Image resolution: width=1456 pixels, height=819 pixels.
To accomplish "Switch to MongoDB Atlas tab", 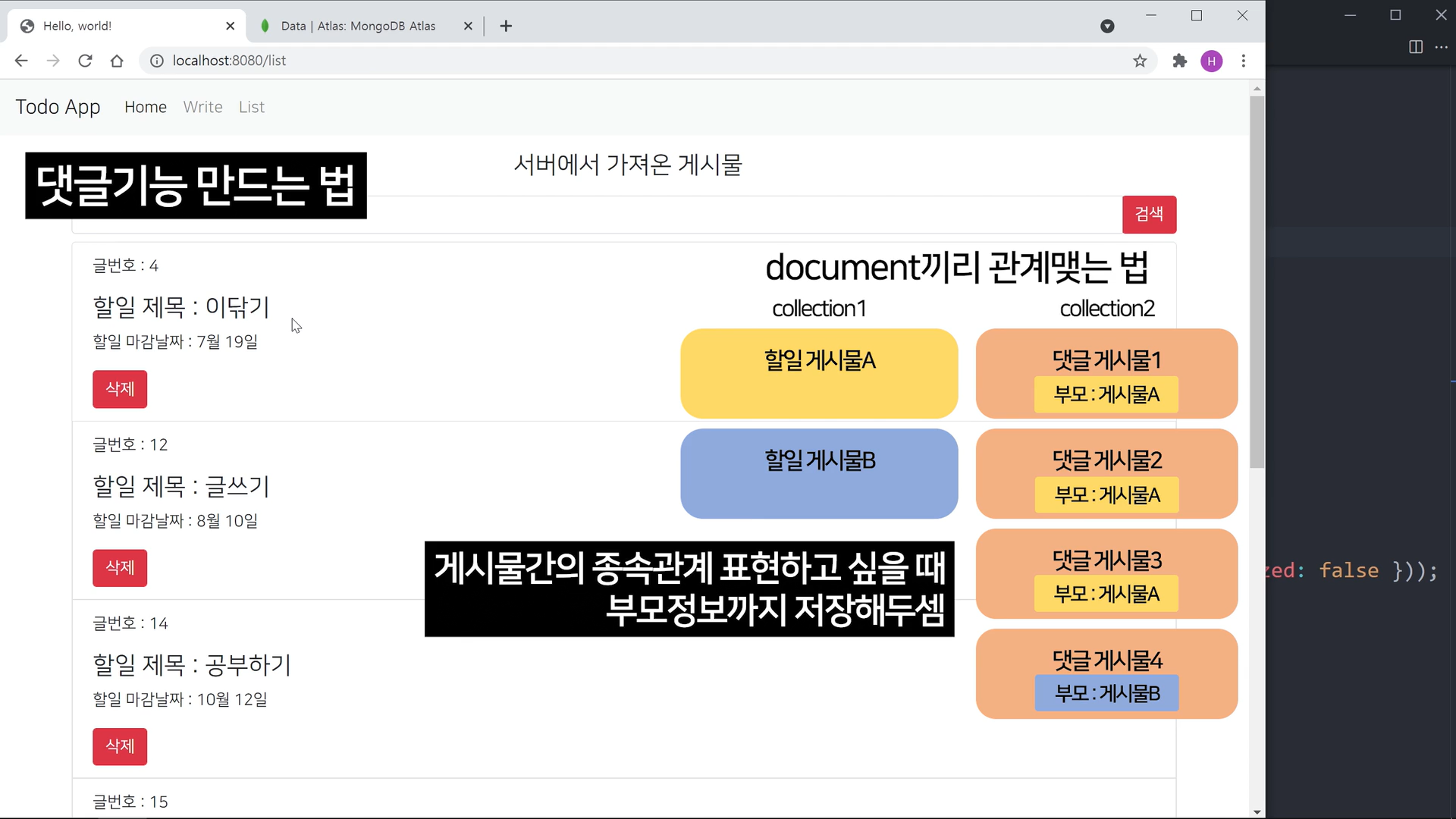I will click(x=357, y=26).
